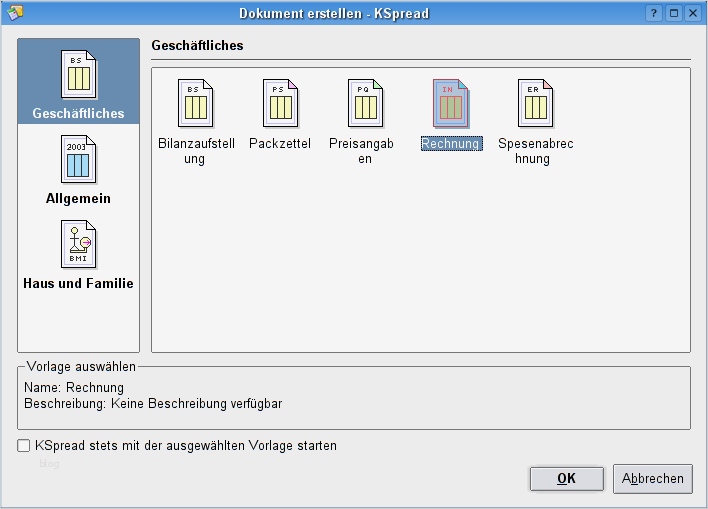Click the Allgemein label in sidebar
708x509 pixels.
(x=78, y=198)
